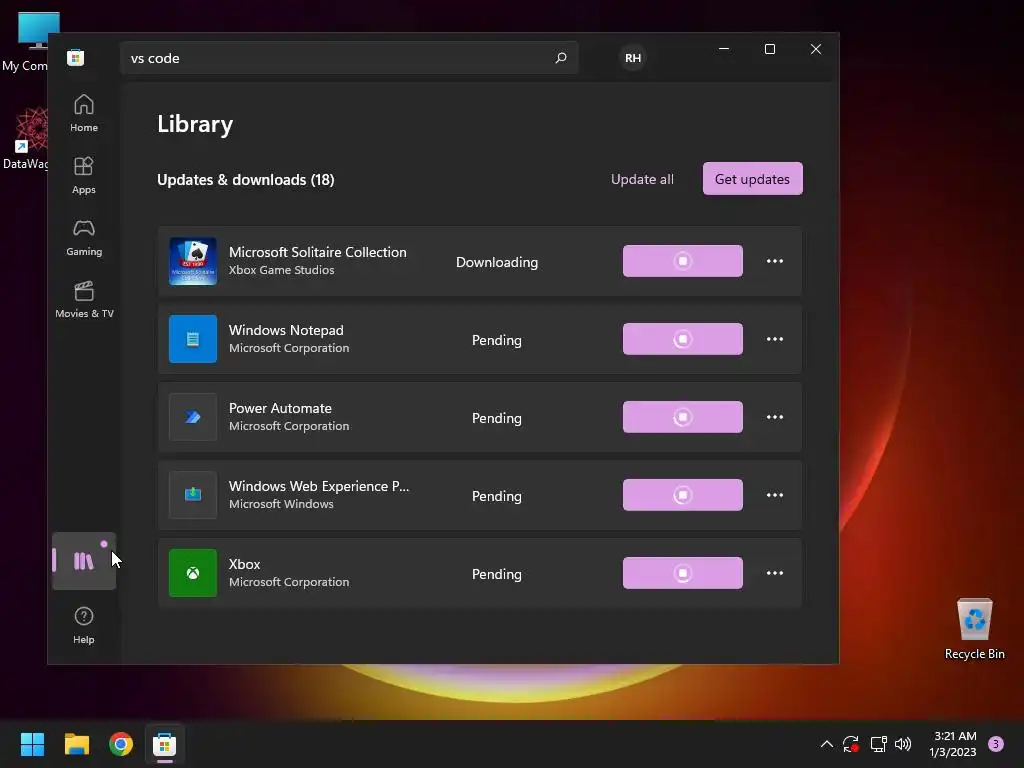Maximize the Microsoft Store window
This screenshot has height=768, width=1024.
click(x=770, y=49)
